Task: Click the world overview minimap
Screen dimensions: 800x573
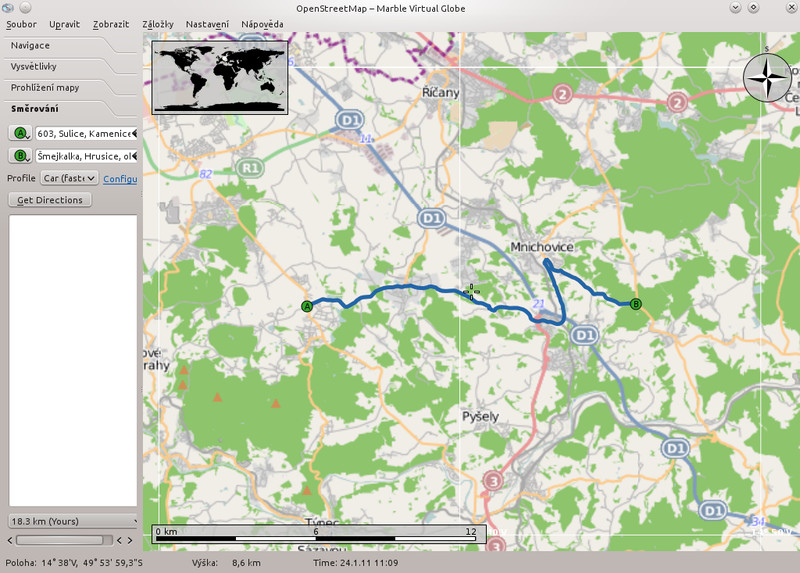Action: point(220,78)
